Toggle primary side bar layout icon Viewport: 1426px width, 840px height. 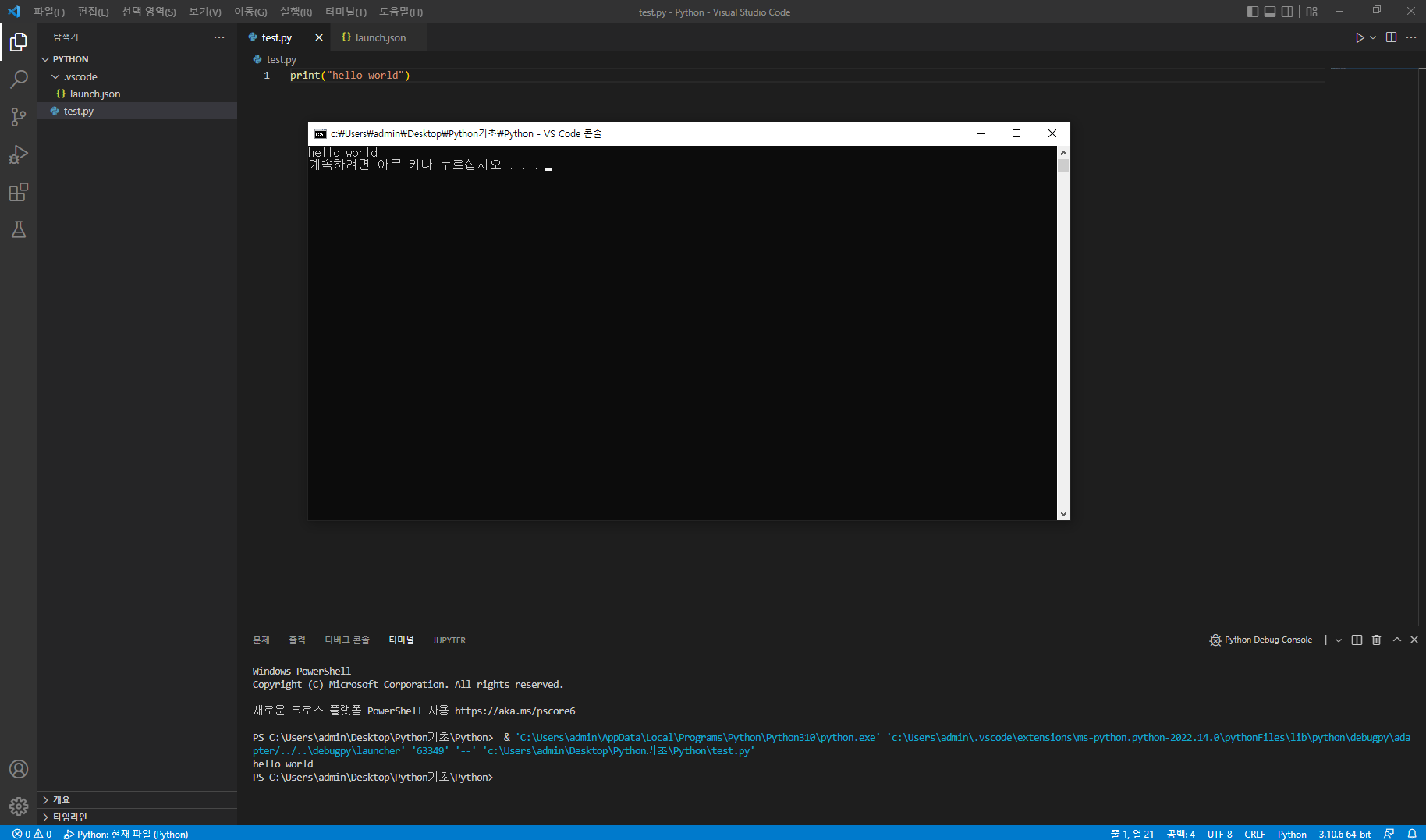pyautogui.click(x=1253, y=12)
